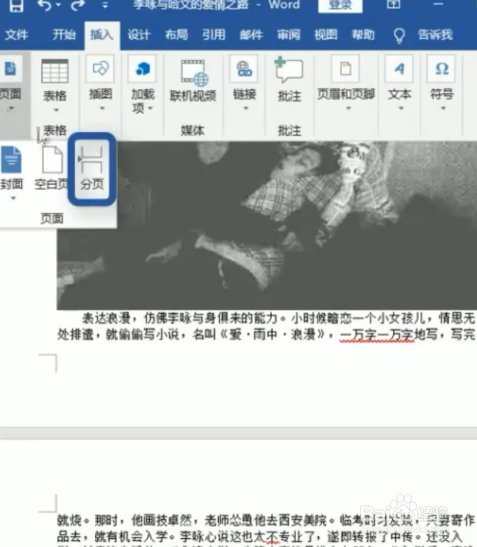Click the 分页 page break button
The image size is (477, 547).
(x=92, y=169)
